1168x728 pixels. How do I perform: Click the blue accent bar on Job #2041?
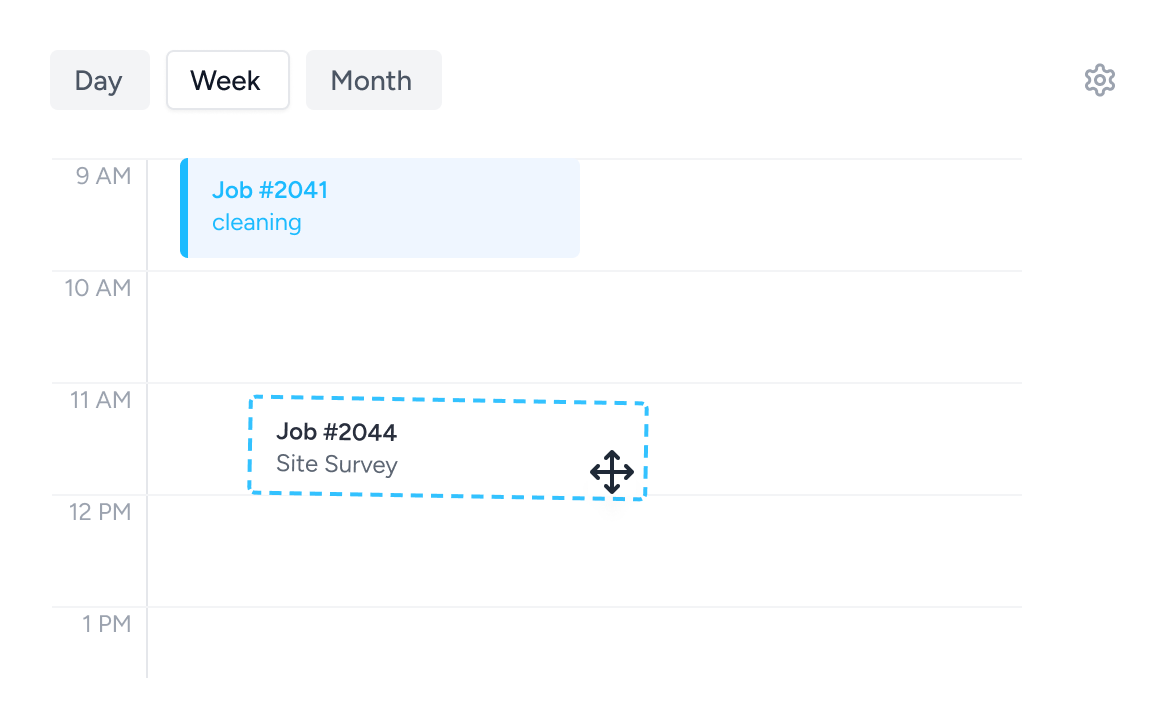pyautogui.click(x=184, y=208)
